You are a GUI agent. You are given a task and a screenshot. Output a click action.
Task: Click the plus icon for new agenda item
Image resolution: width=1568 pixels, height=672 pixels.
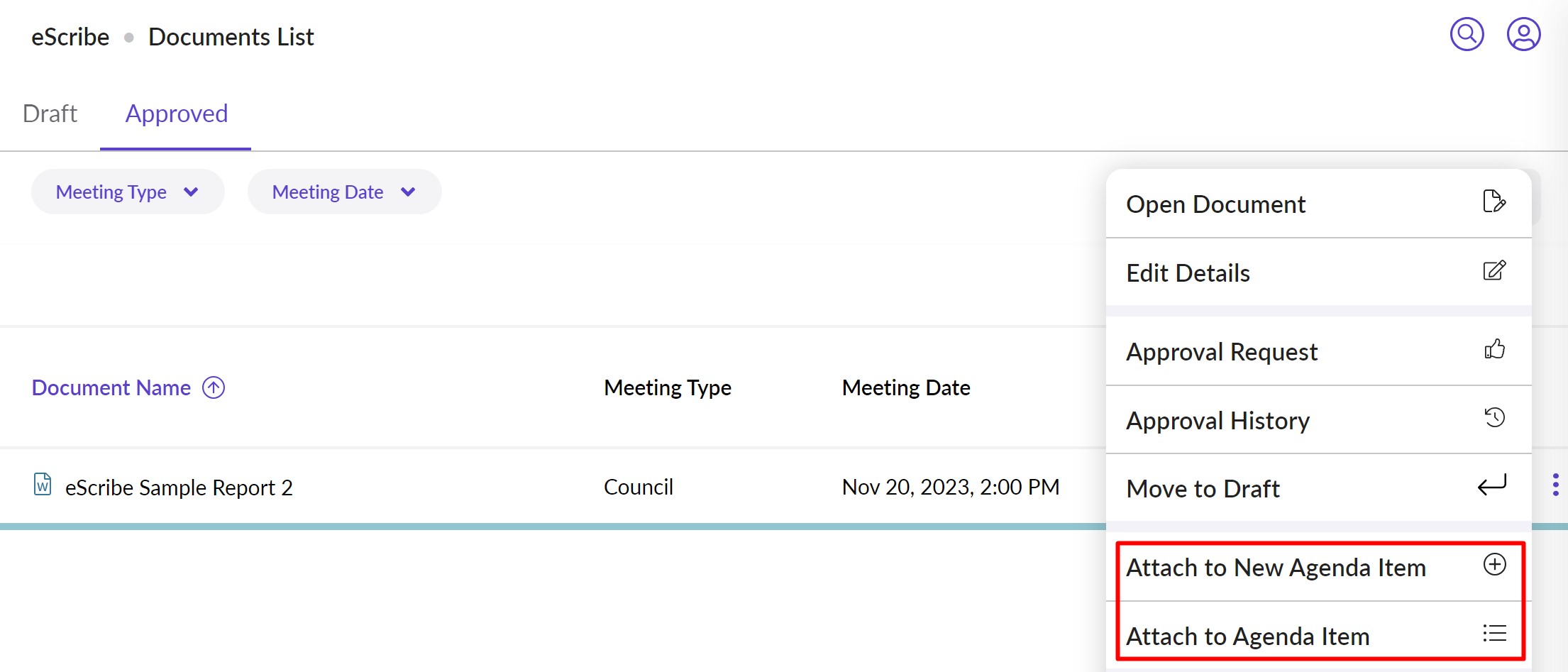pos(1494,565)
